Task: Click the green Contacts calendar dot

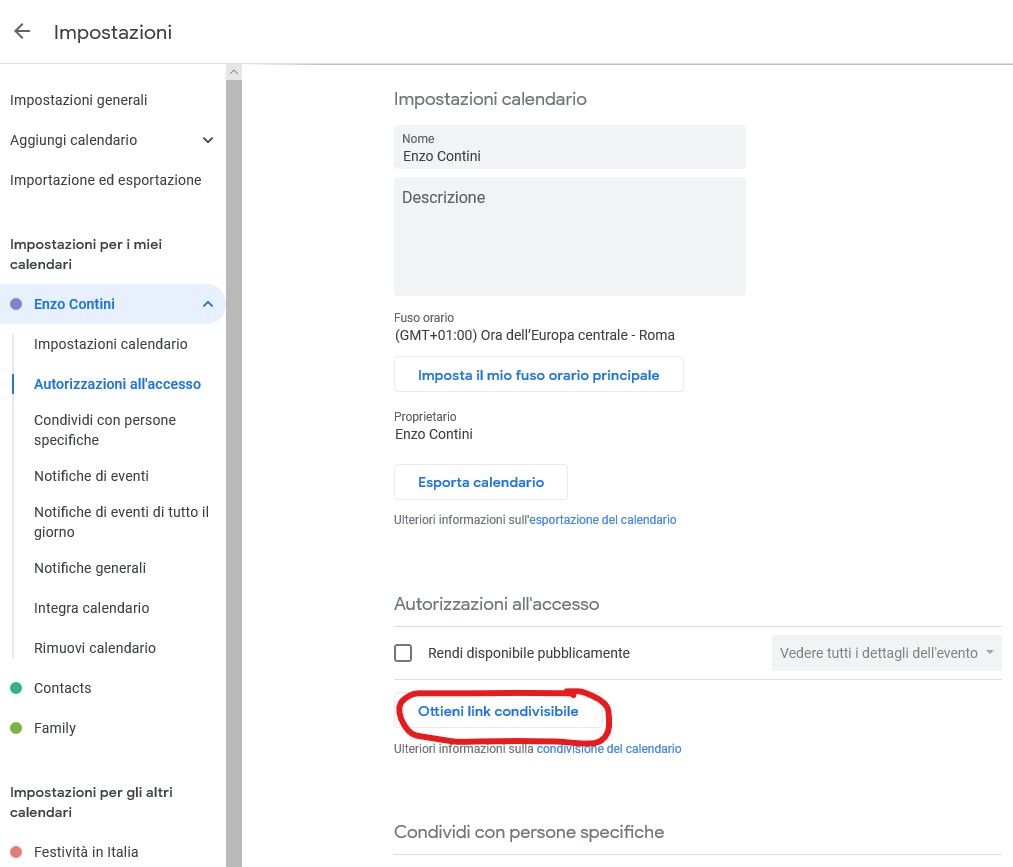Action: tap(16, 688)
